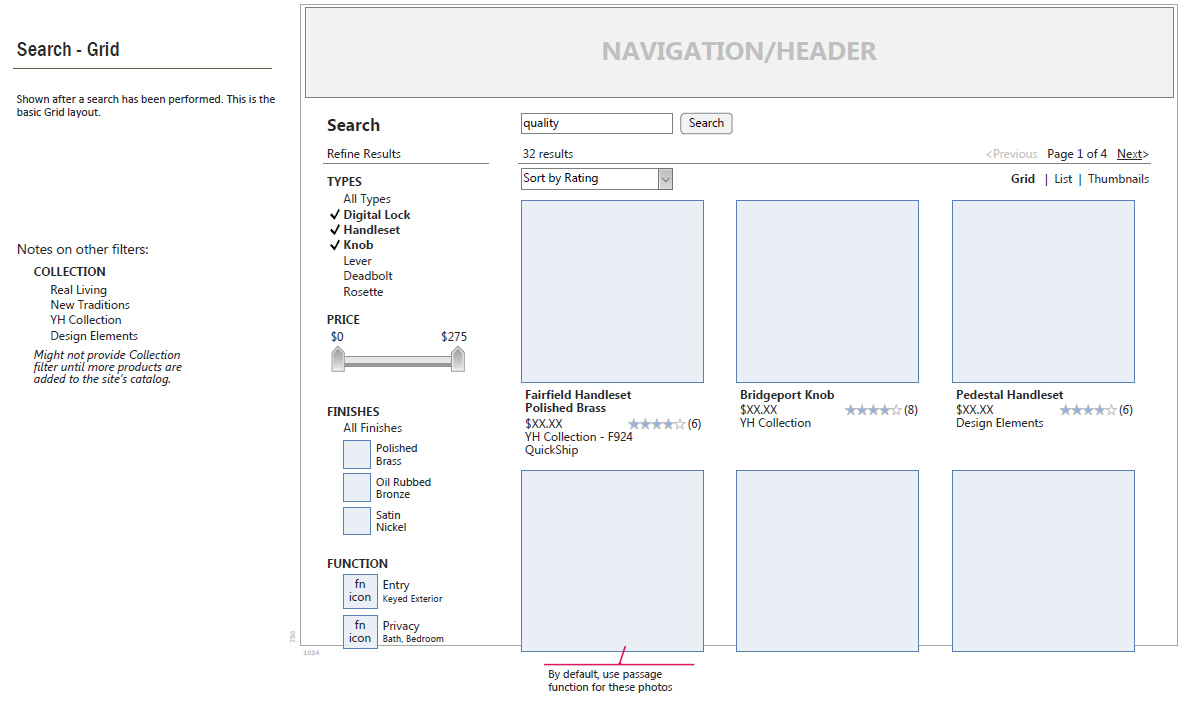Click the Search button
Viewport: 1183px width, 701px height.
point(706,124)
